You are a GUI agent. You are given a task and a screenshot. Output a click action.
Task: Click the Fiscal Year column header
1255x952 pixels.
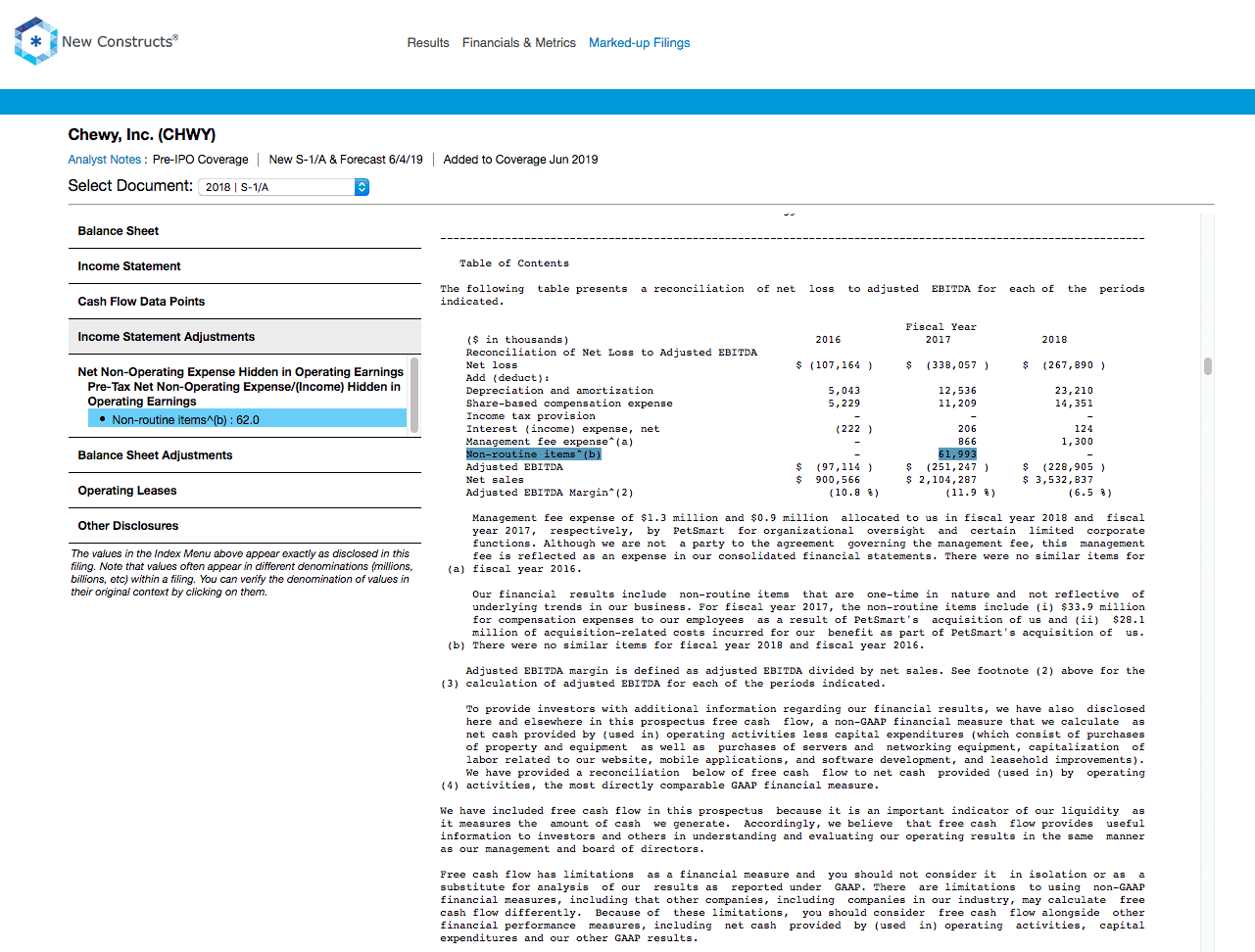[x=941, y=327]
